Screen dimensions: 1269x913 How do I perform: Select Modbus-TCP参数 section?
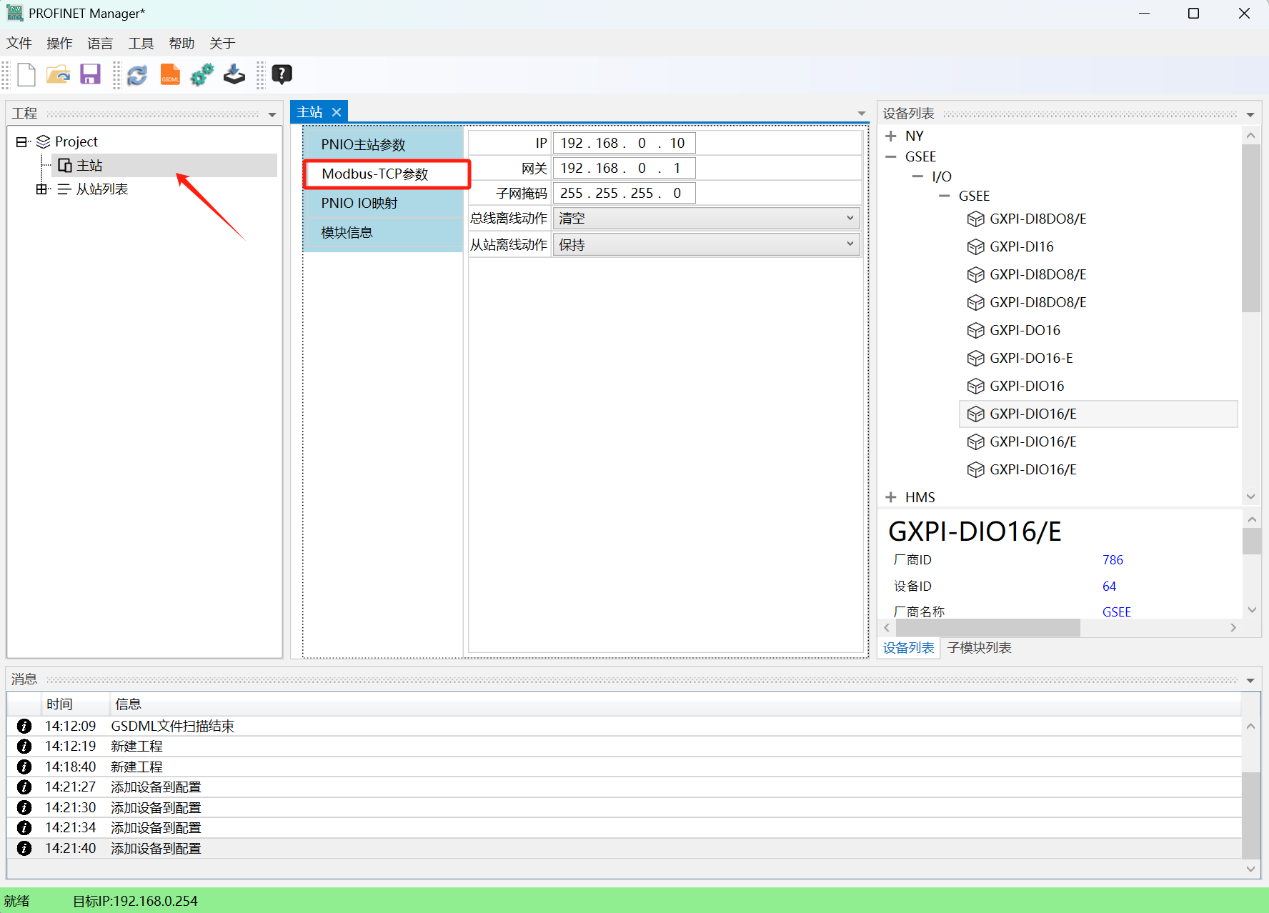click(384, 174)
